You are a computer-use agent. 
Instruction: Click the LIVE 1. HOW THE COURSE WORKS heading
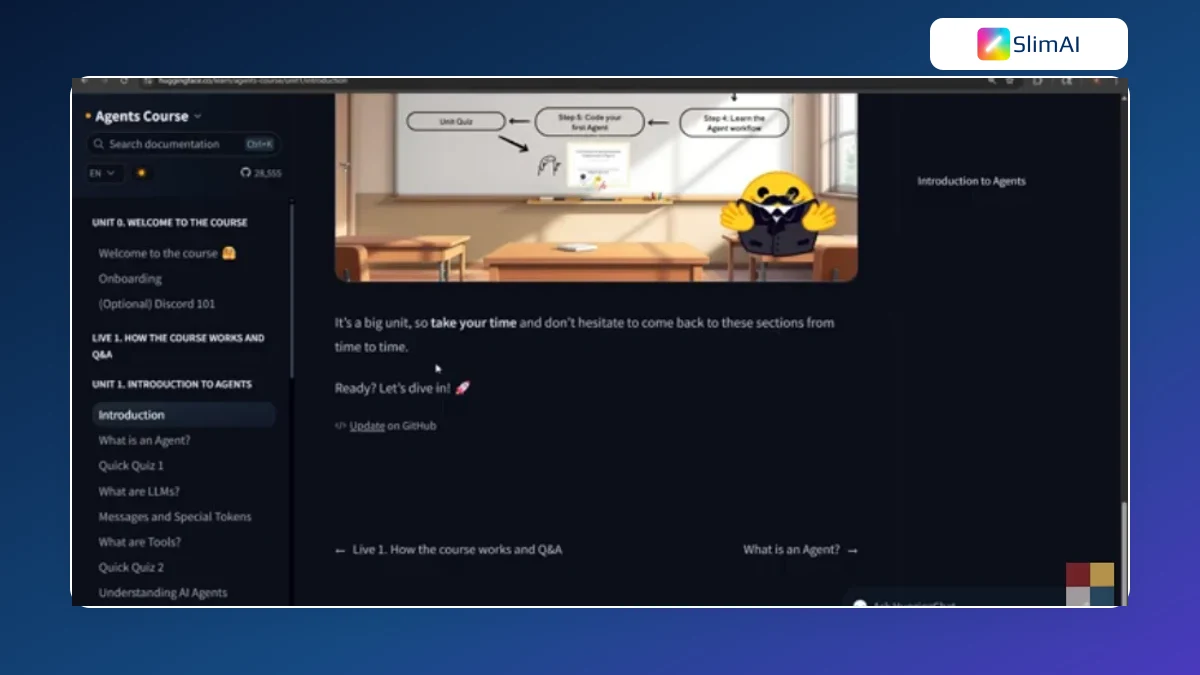(178, 346)
